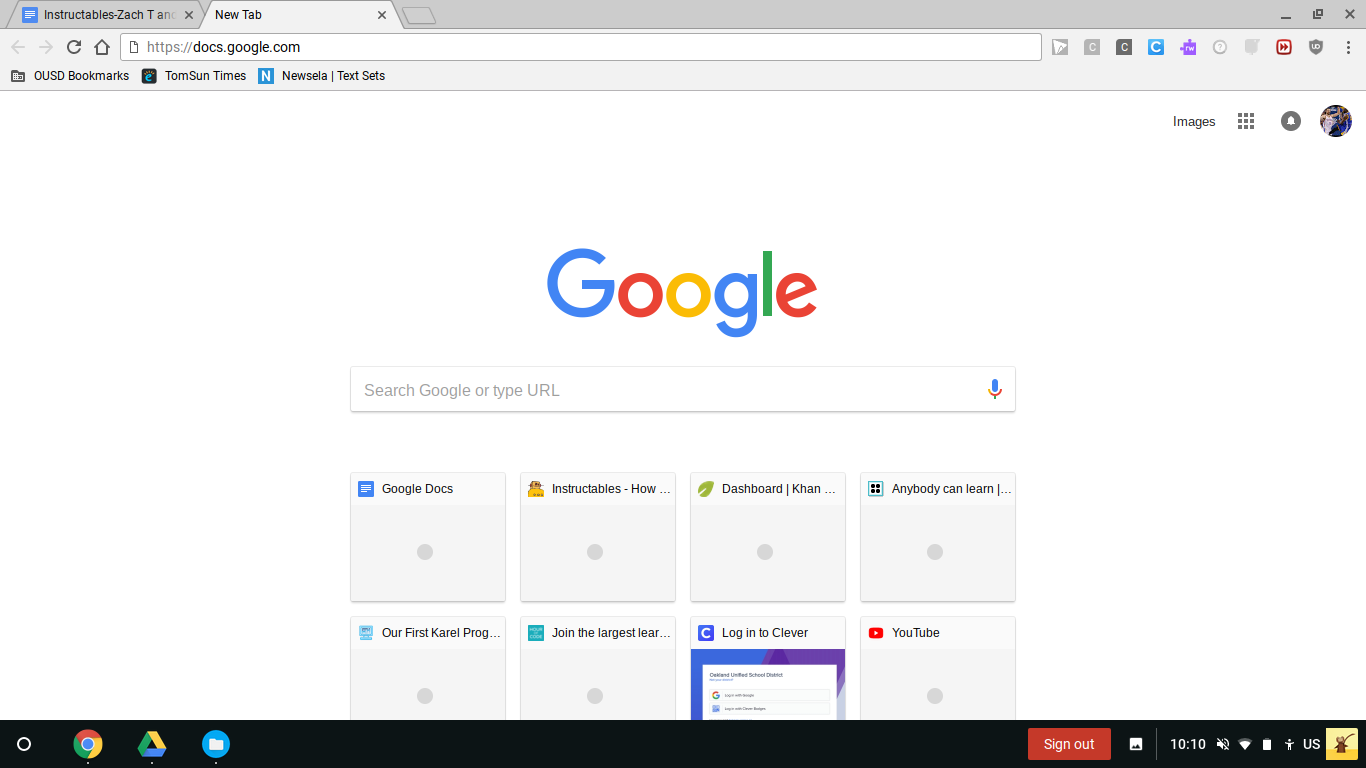This screenshot has width=1366, height=768.
Task: Open Join the largest learning tile
Action: pyautogui.click(x=598, y=668)
